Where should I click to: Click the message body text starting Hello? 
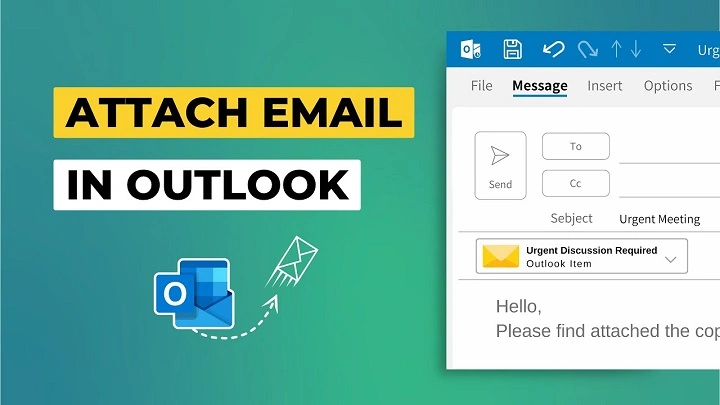click(518, 306)
